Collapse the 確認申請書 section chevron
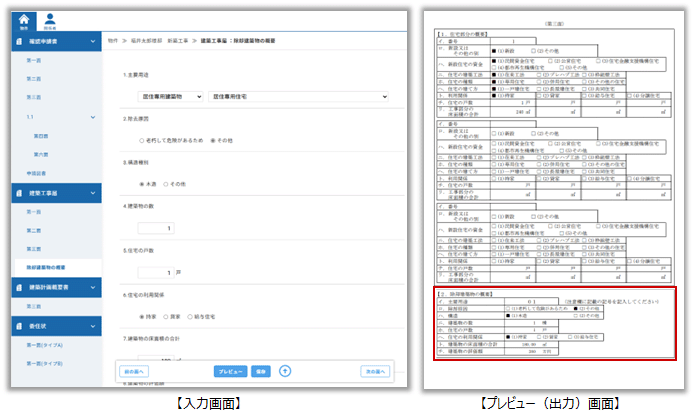Viewport: 694px width, 419px height. (93, 41)
